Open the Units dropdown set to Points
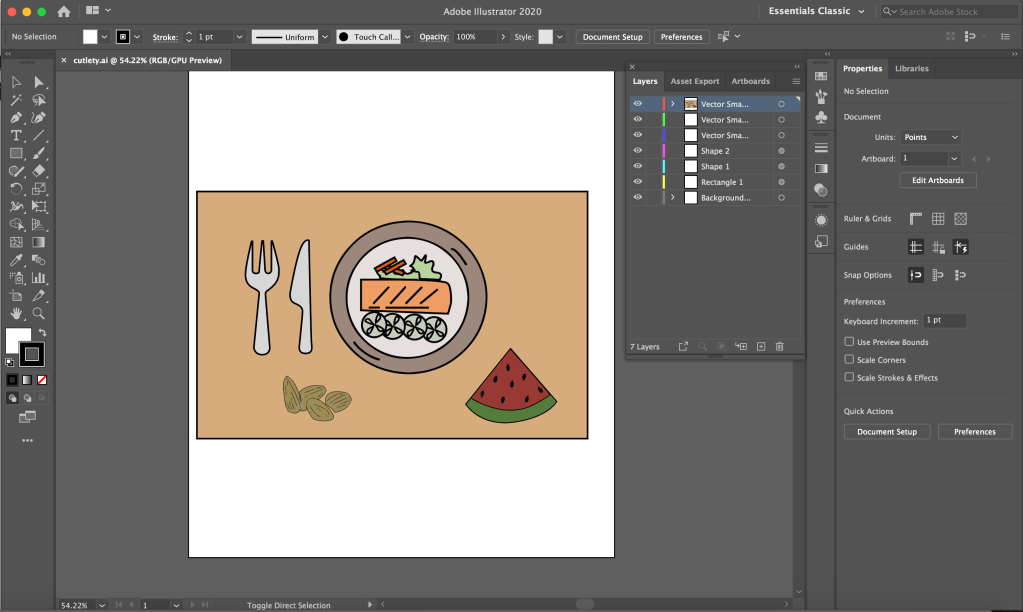This screenshot has height=612, width=1023. [x=930, y=137]
